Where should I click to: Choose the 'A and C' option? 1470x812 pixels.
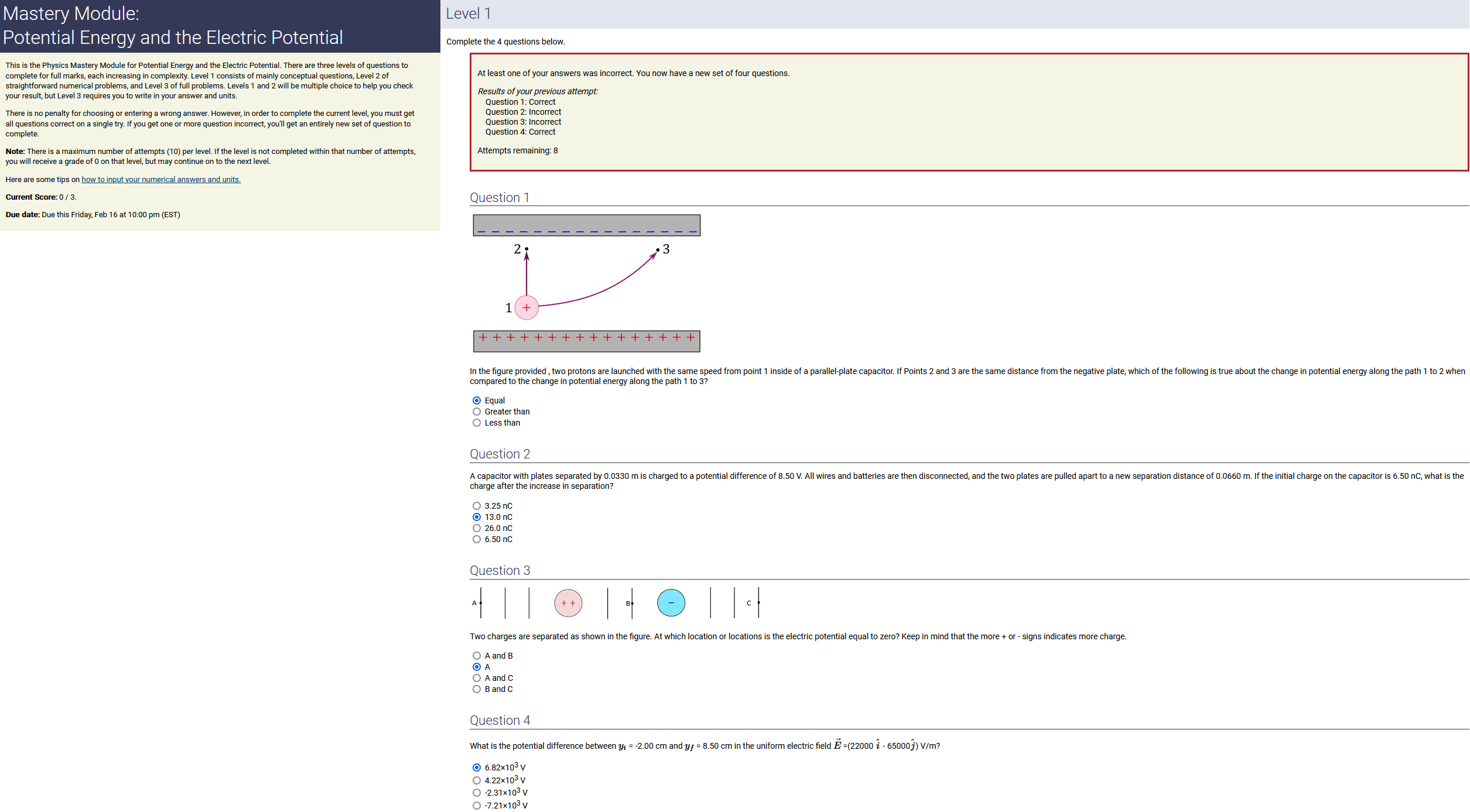tap(476, 678)
